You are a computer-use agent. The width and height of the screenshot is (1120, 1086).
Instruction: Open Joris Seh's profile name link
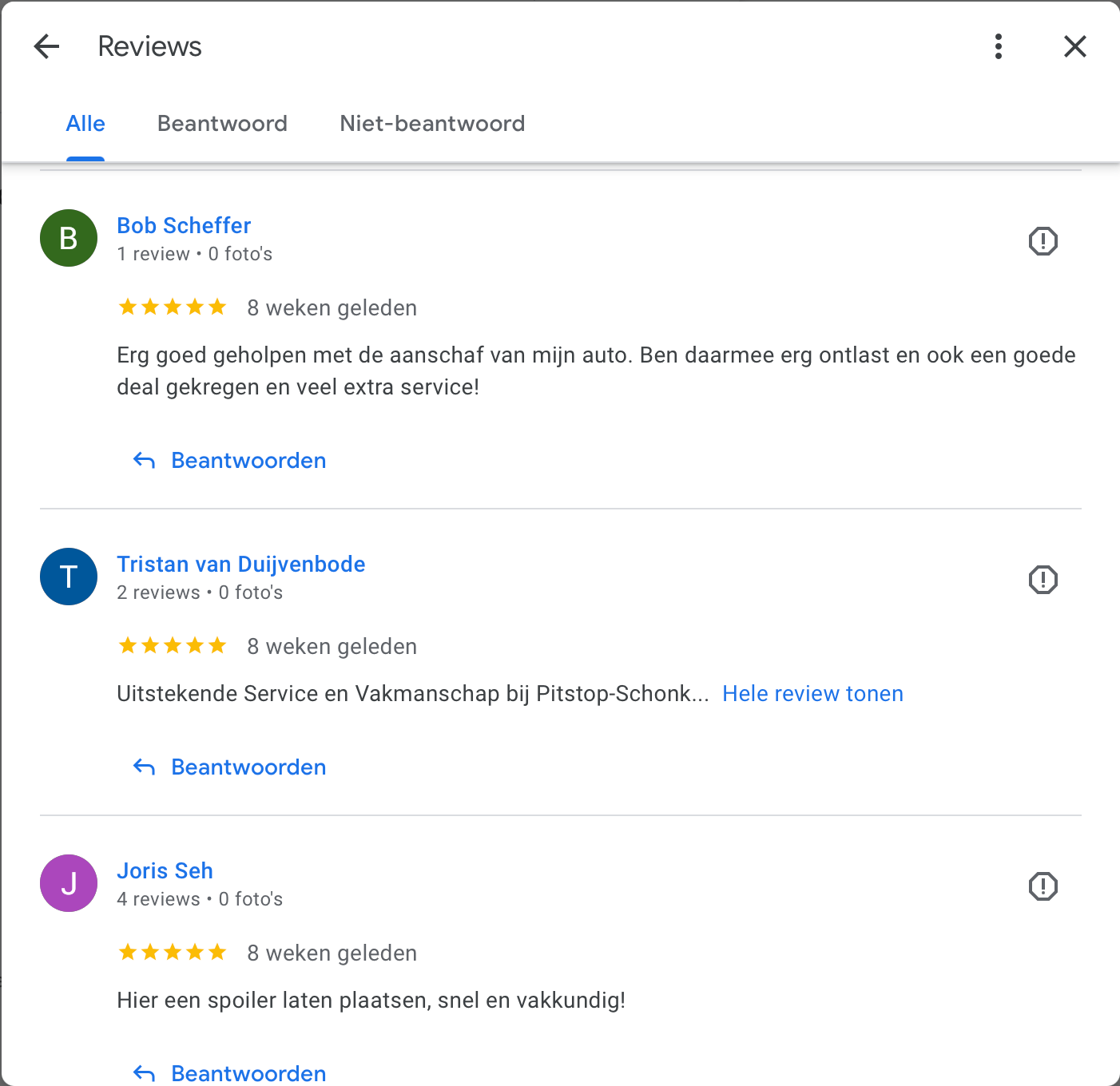[x=165, y=871]
